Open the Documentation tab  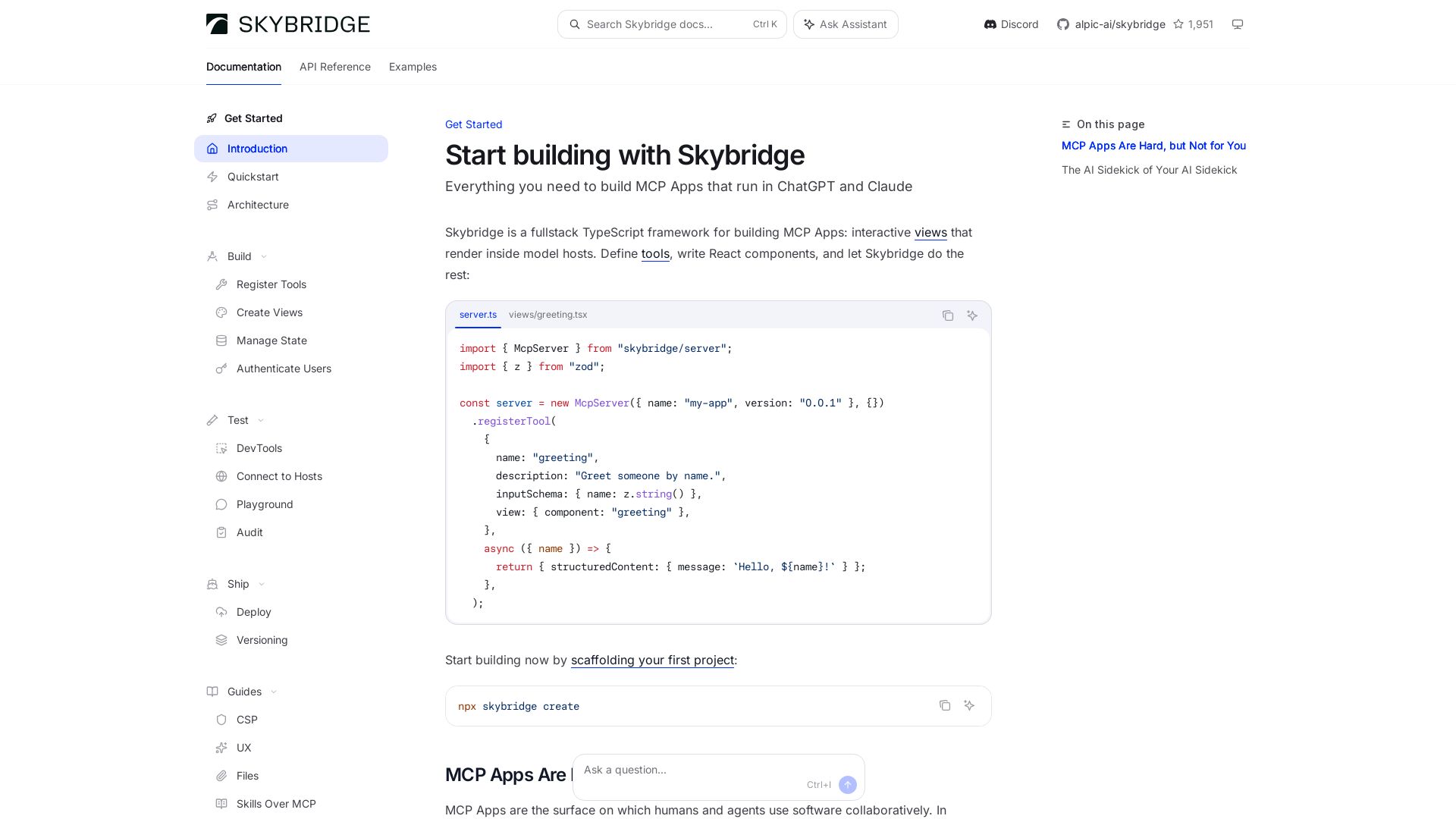243,67
